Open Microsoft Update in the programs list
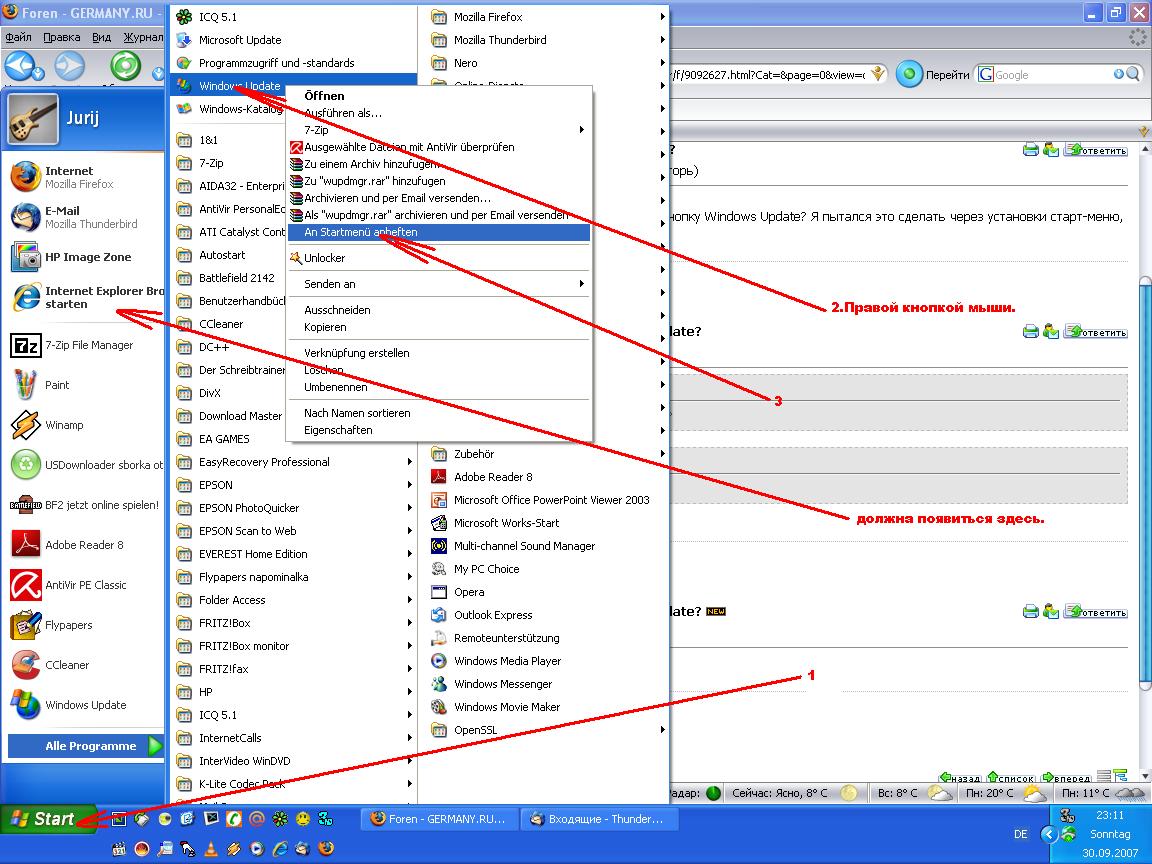This screenshot has width=1152, height=864. [293, 40]
